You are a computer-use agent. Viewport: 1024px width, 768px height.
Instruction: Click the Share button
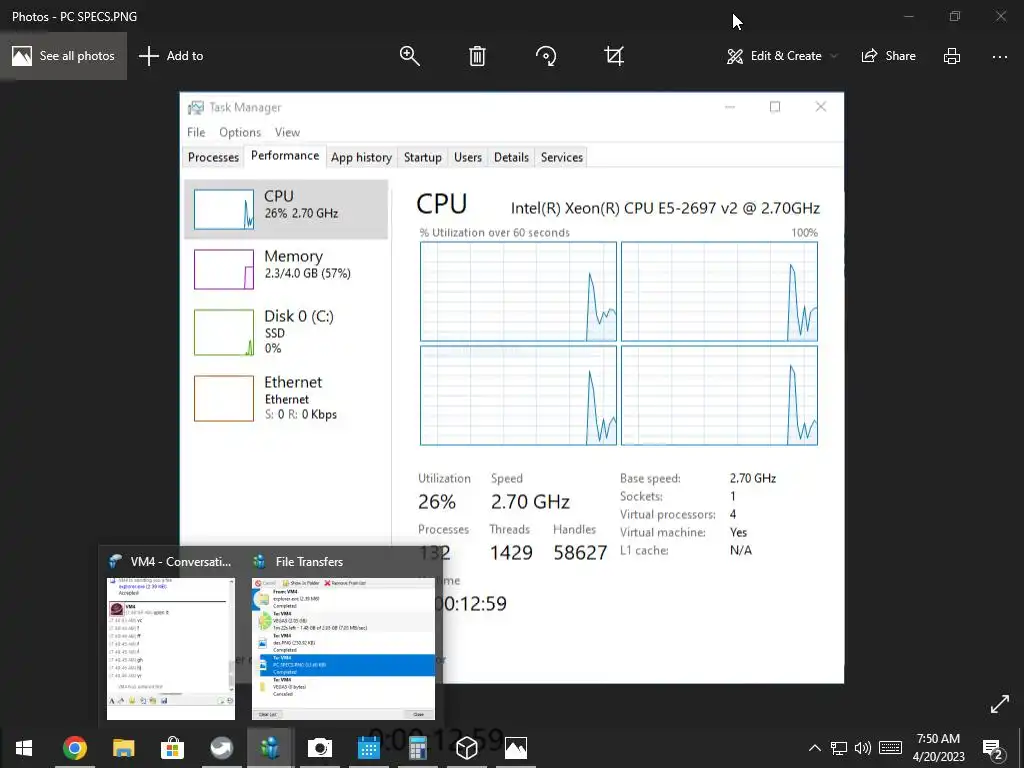click(x=888, y=56)
